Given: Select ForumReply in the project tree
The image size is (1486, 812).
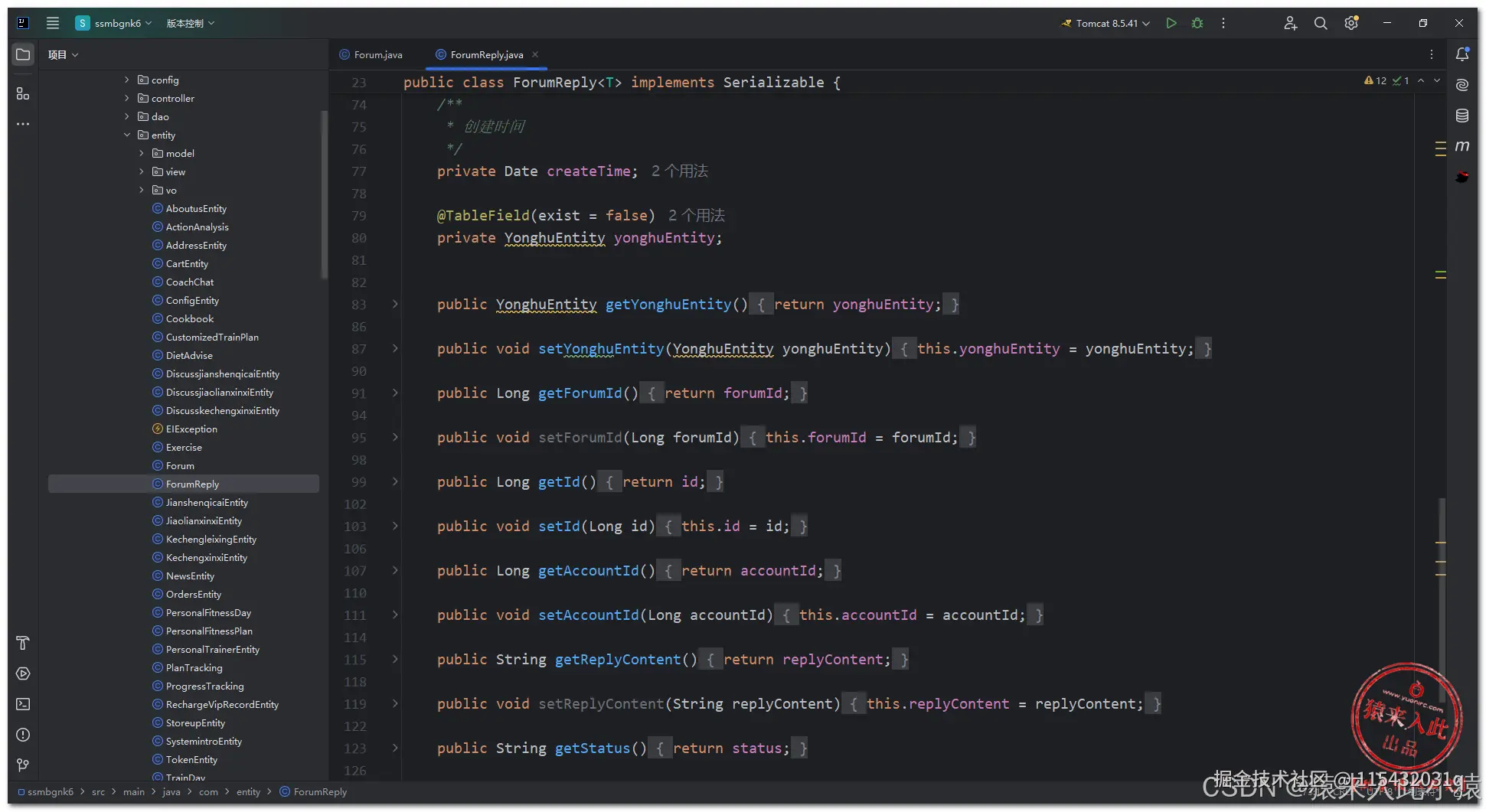Looking at the screenshot, I should 184,484.
